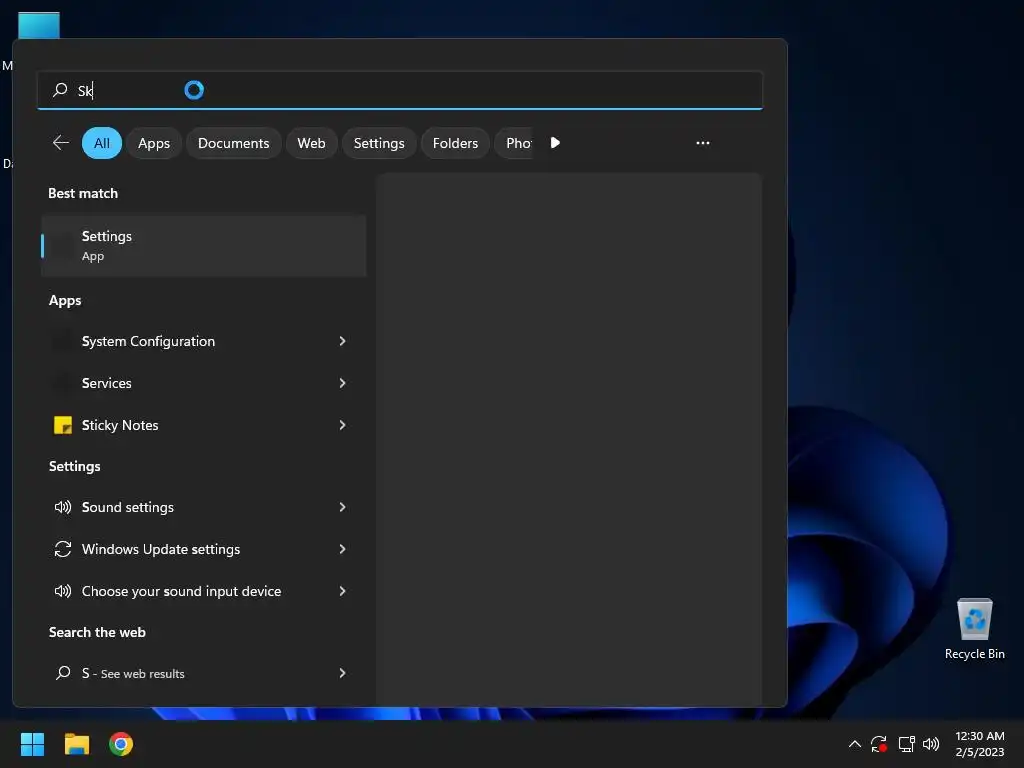Expand Sound settings details chevron
Screen dimensions: 1024x768
tap(342, 507)
